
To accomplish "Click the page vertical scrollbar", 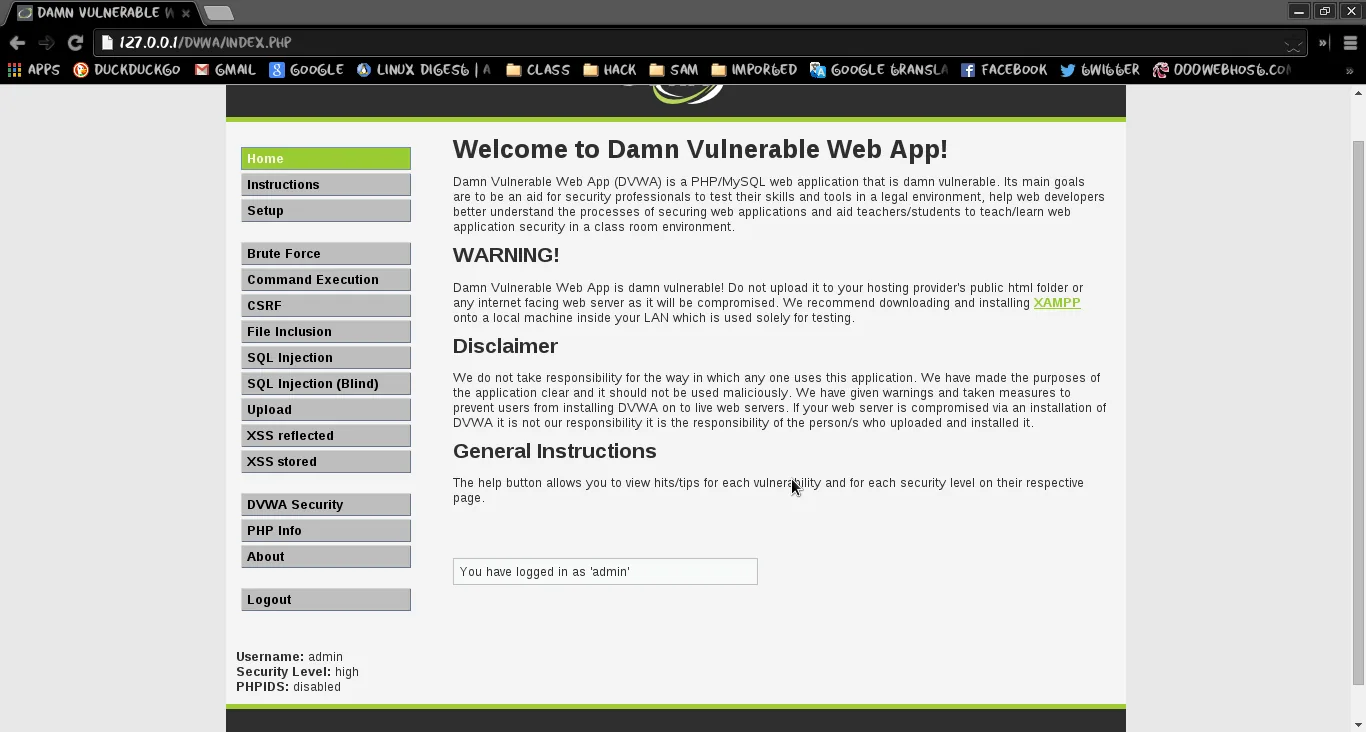I will point(1358,412).
